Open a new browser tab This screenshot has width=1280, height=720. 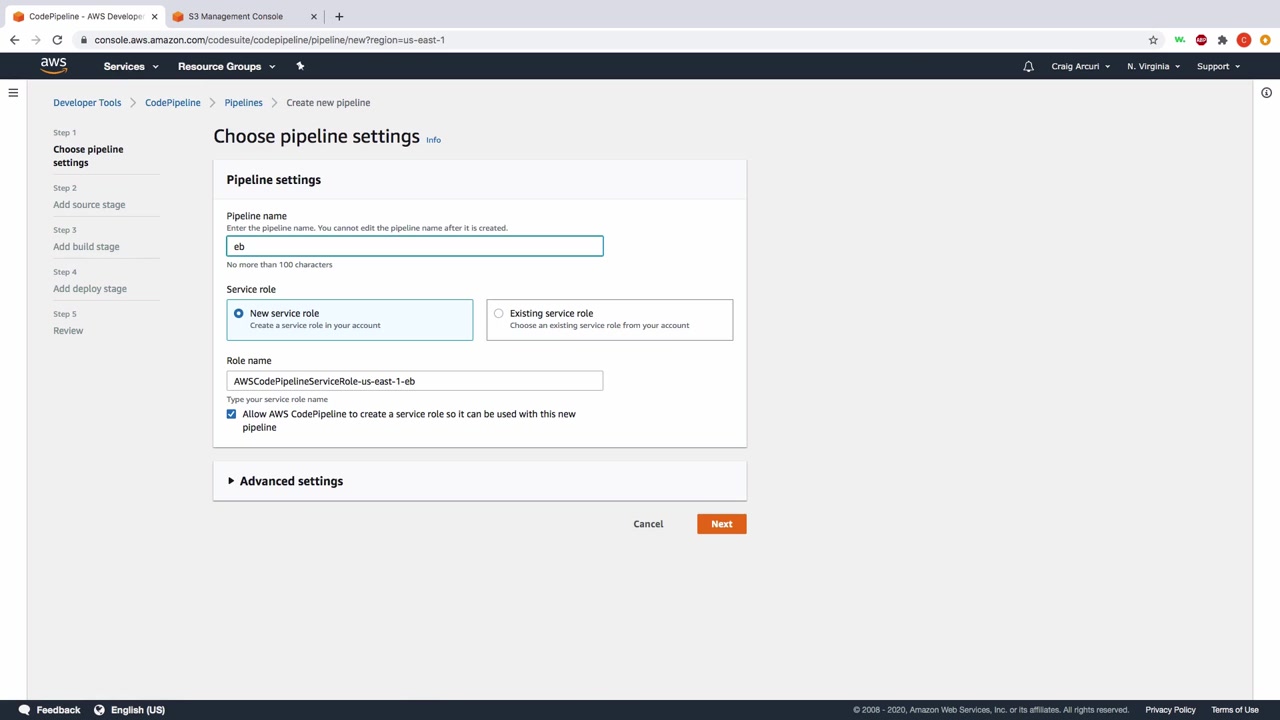coord(339,16)
